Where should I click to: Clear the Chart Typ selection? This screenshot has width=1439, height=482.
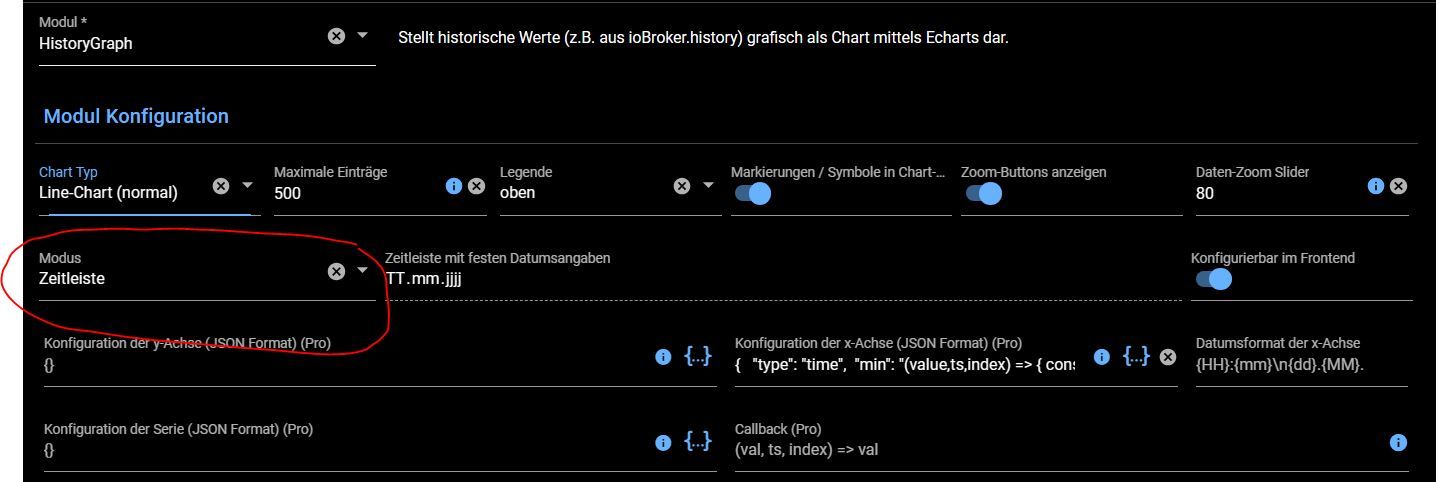tap(221, 186)
